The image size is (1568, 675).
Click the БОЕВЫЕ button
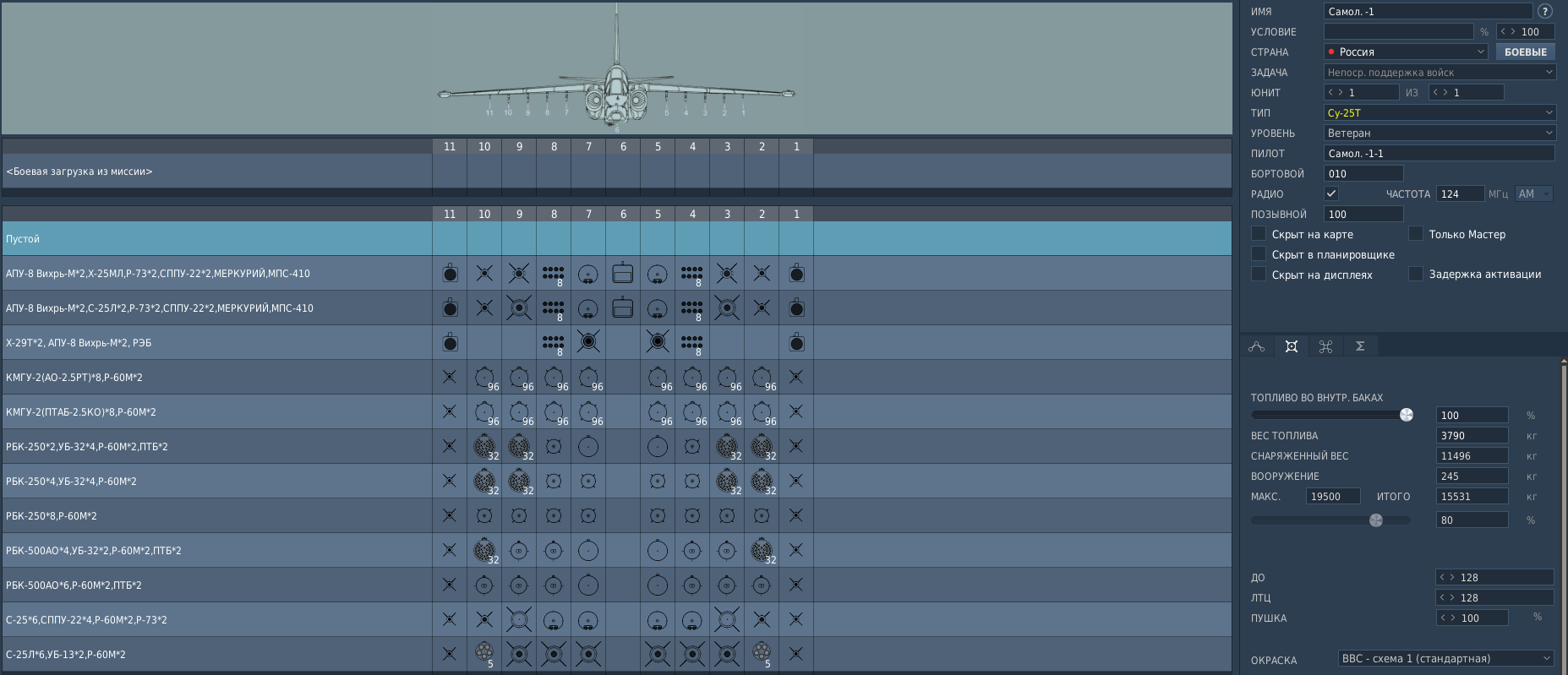pos(1526,52)
